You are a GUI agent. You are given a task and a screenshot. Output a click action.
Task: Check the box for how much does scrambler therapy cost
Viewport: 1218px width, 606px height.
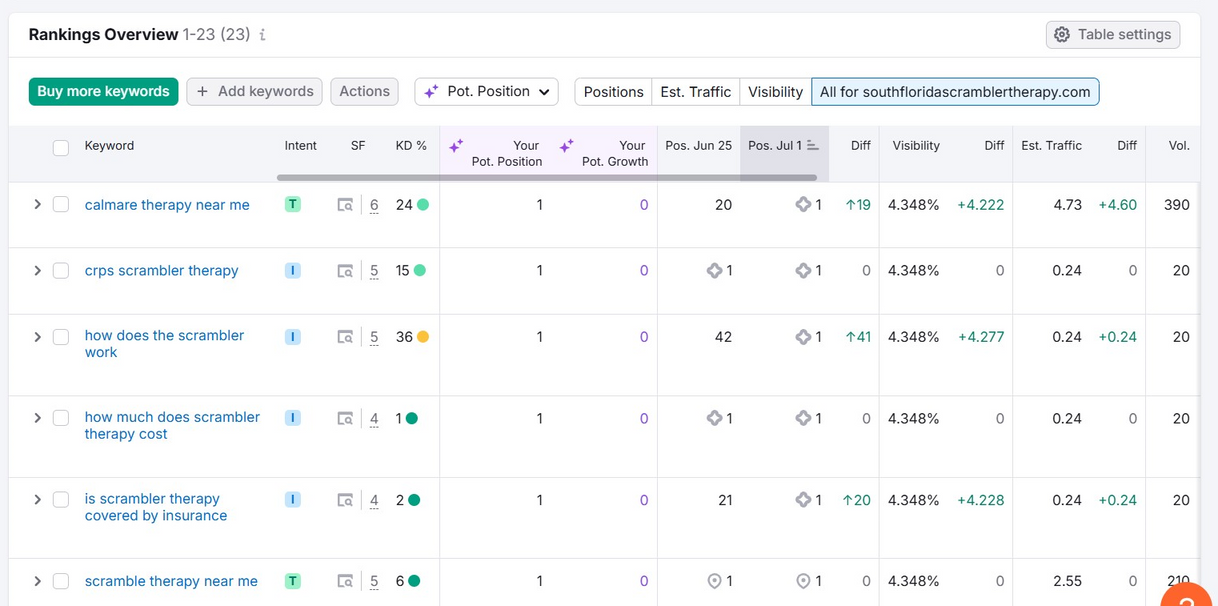click(x=61, y=418)
